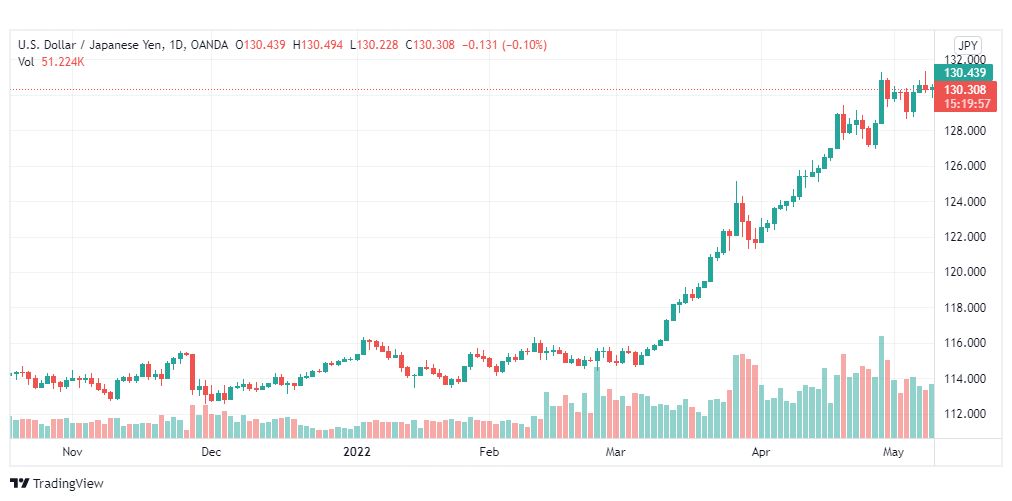This screenshot has width=1012, height=501.
Task: Select the JPY currency button
Action: [968, 45]
